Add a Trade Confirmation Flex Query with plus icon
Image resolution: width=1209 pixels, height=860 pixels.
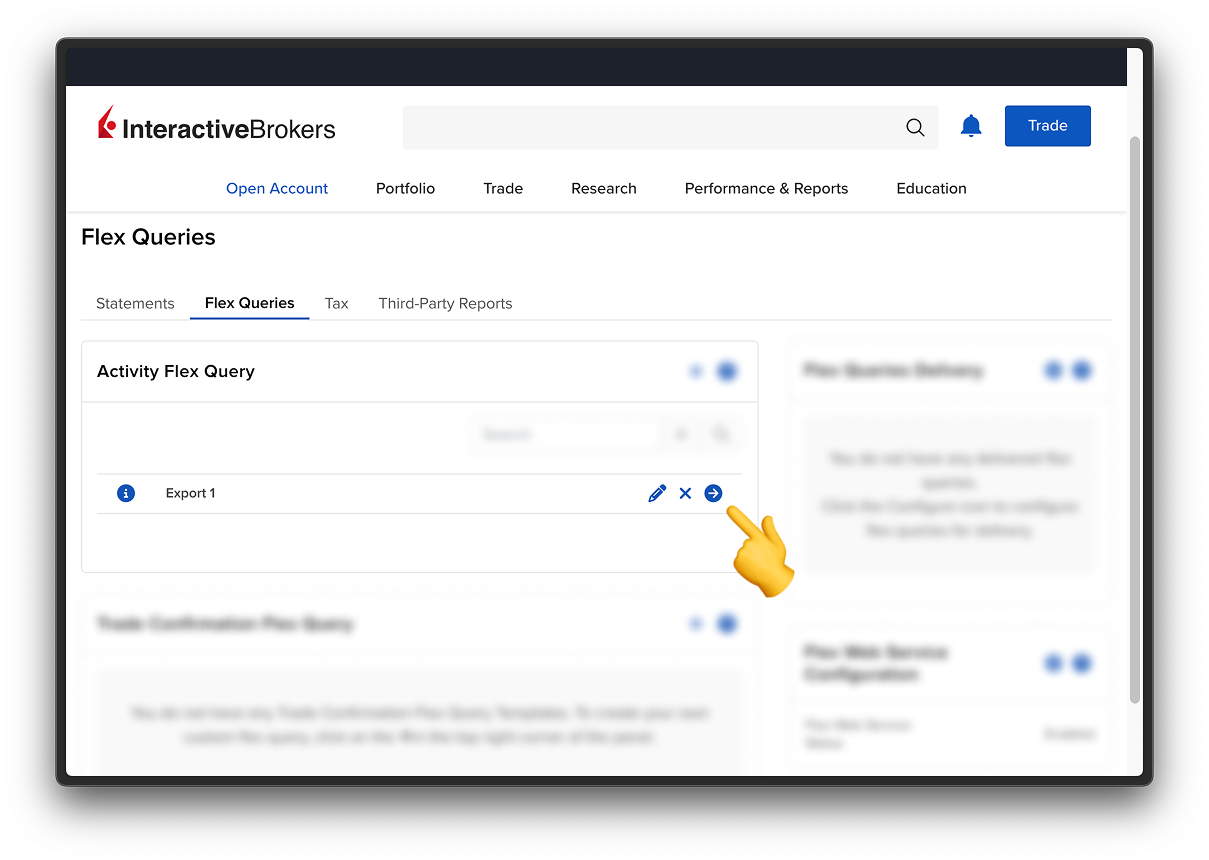coord(696,624)
